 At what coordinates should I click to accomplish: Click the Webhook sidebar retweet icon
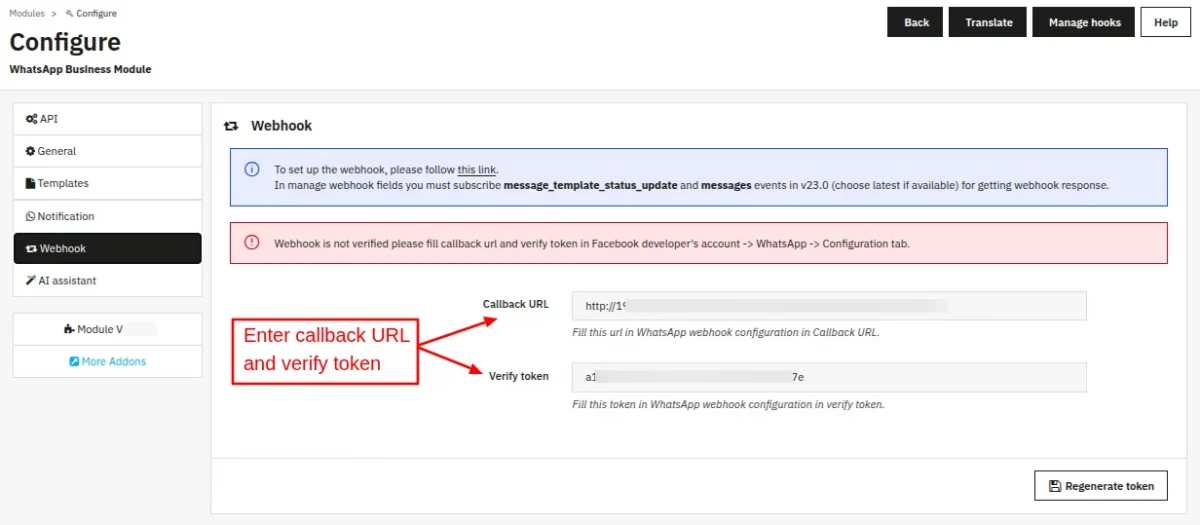[31, 249]
